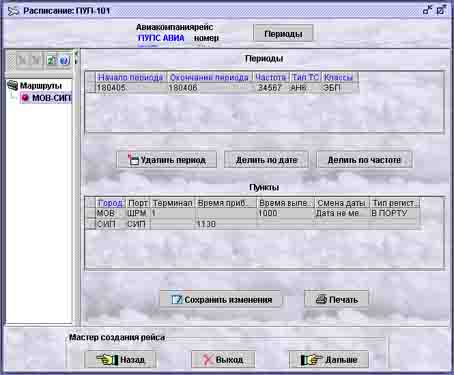Screen dimensions: 454x375
Task: Click the window icon in the title bar
Action: point(14,11)
